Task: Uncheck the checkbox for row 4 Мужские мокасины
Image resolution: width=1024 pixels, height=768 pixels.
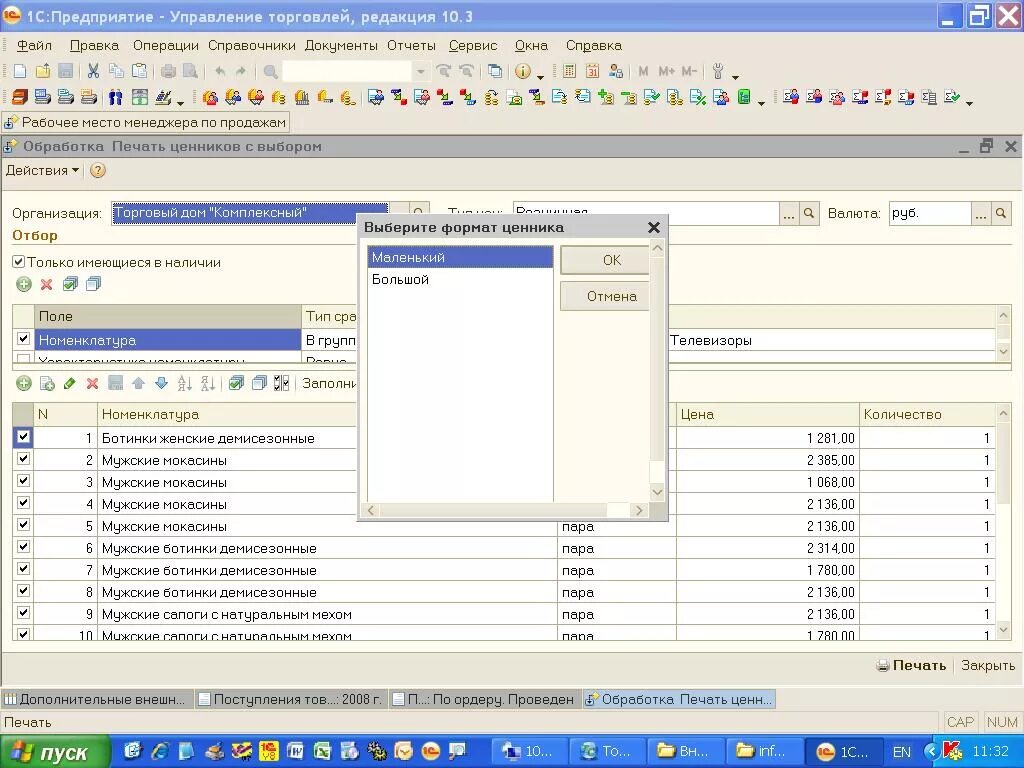Action: tap(24, 503)
